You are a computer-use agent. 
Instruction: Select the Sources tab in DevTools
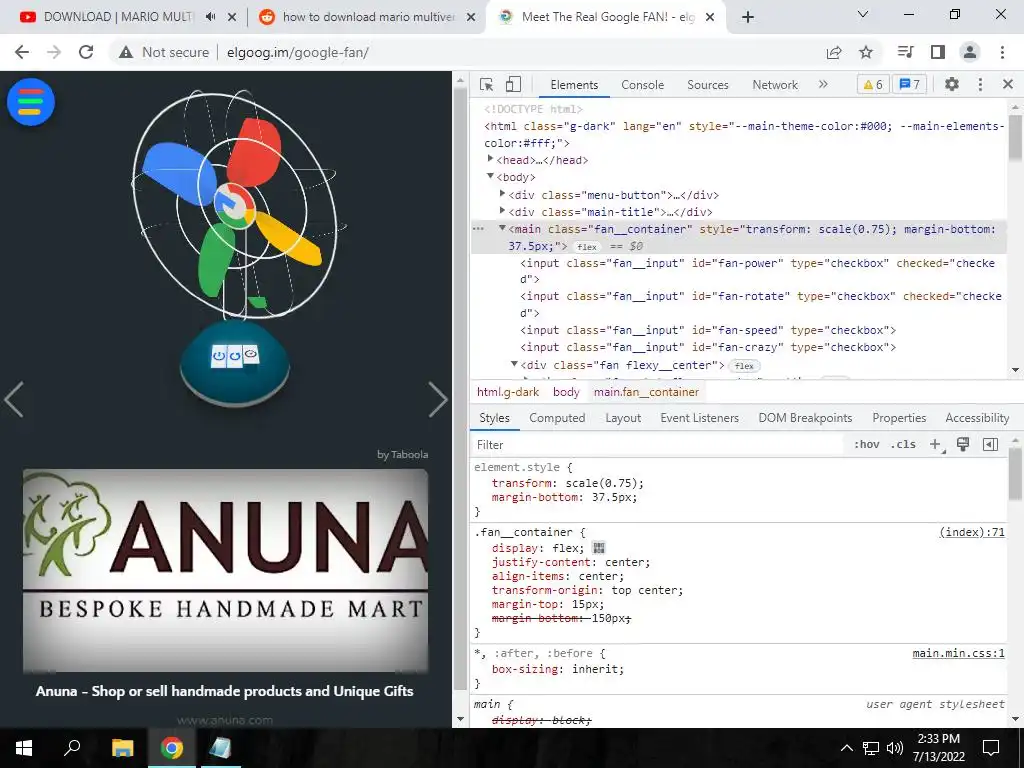click(x=707, y=85)
